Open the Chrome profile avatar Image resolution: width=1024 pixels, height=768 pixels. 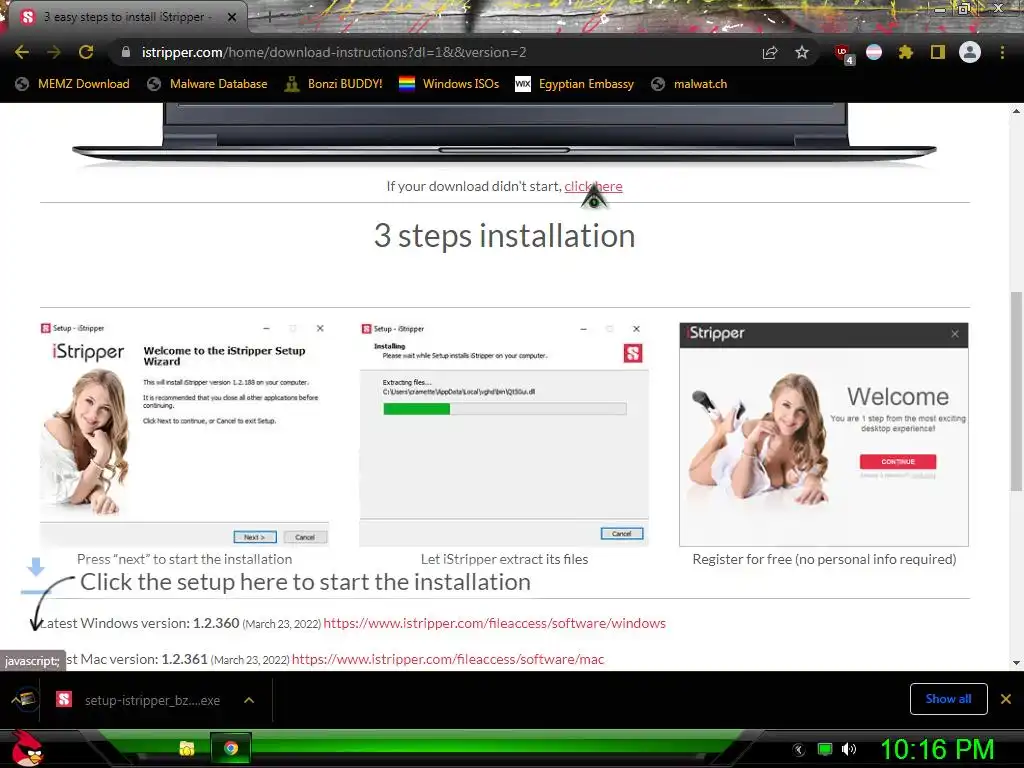pos(970,52)
